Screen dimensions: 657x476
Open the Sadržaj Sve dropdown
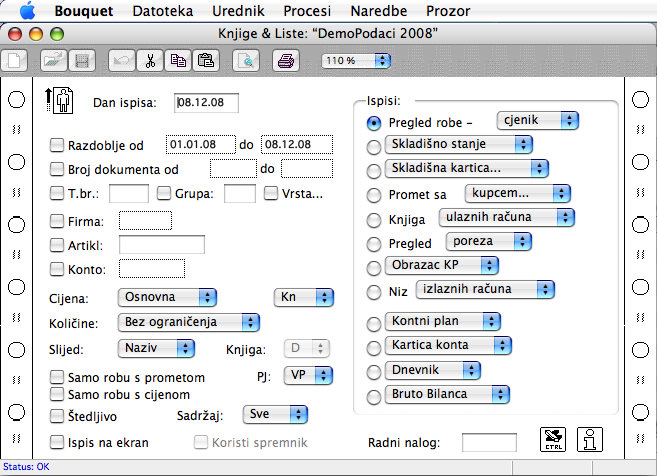pos(275,415)
